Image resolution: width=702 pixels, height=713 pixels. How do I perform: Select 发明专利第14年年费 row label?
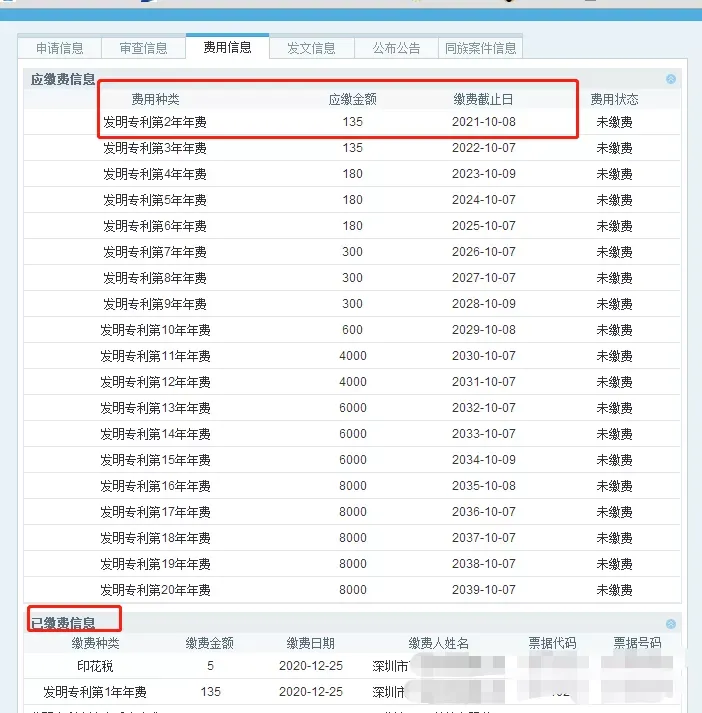155,433
